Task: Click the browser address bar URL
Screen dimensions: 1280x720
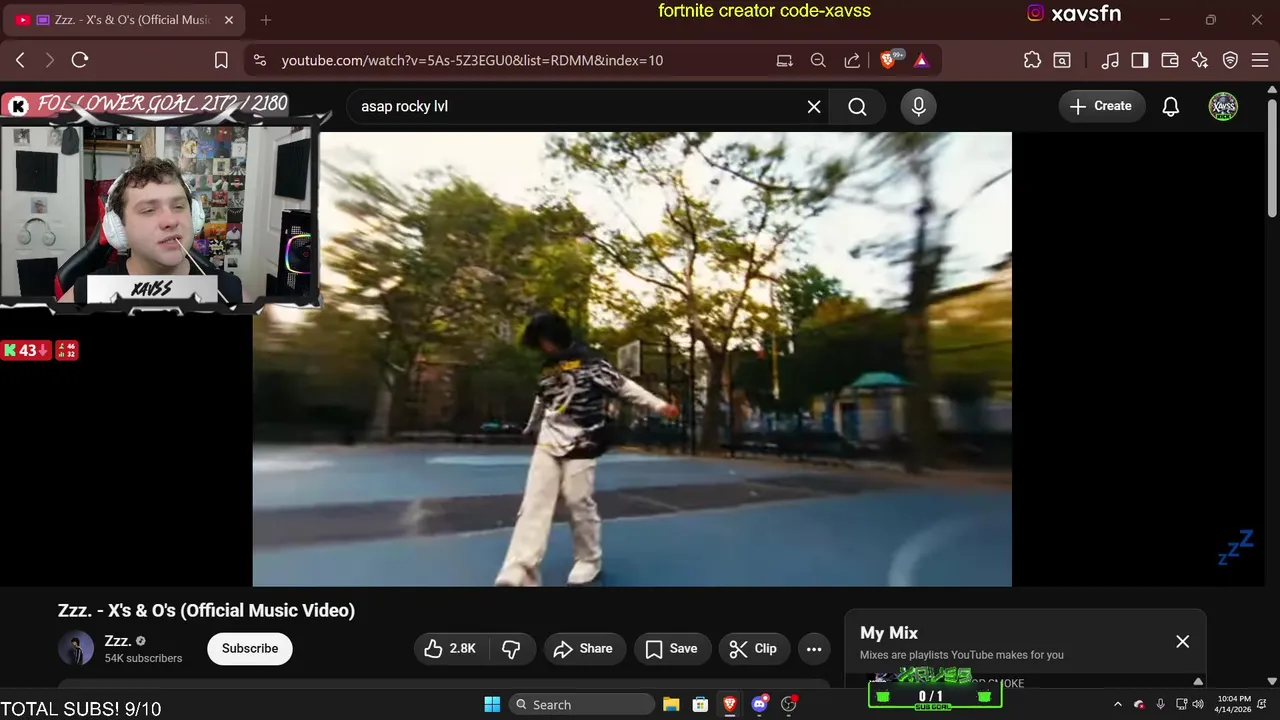Action: click(x=472, y=60)
